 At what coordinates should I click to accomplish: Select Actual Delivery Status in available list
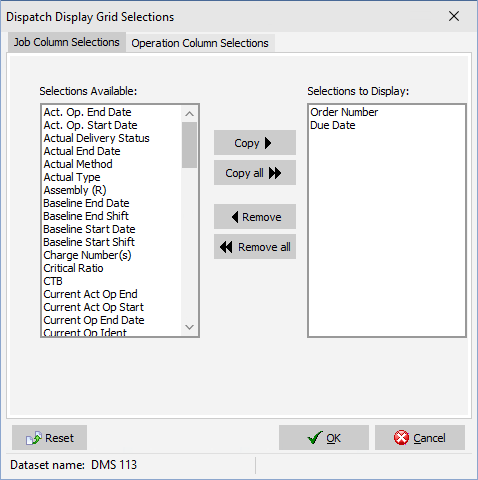tap(96, 138)
